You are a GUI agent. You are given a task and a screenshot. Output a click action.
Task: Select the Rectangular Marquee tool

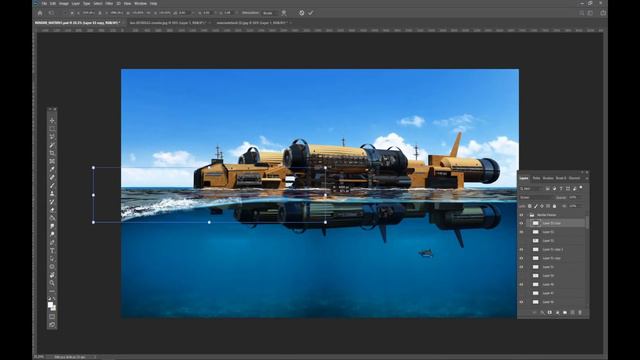52,129
